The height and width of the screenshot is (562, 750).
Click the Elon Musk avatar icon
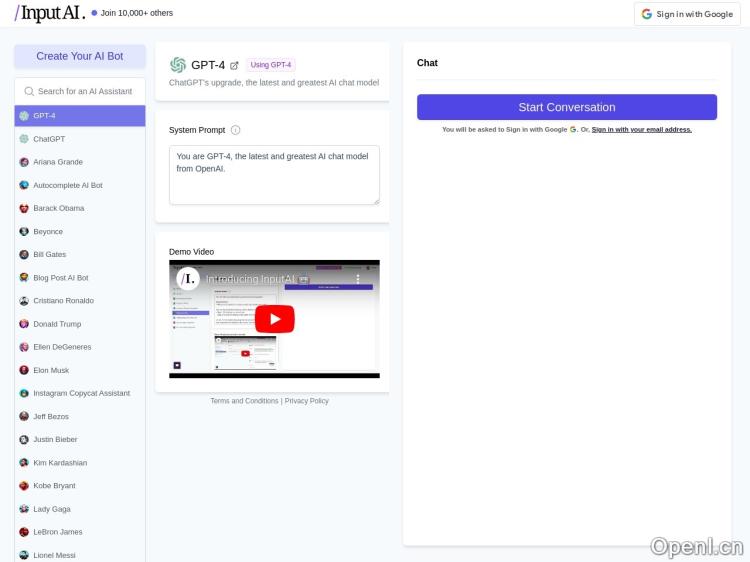[24, 370]
